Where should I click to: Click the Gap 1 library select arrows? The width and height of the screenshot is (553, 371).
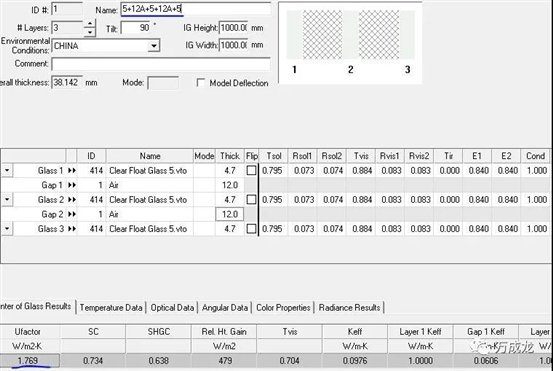click(72, 185)
